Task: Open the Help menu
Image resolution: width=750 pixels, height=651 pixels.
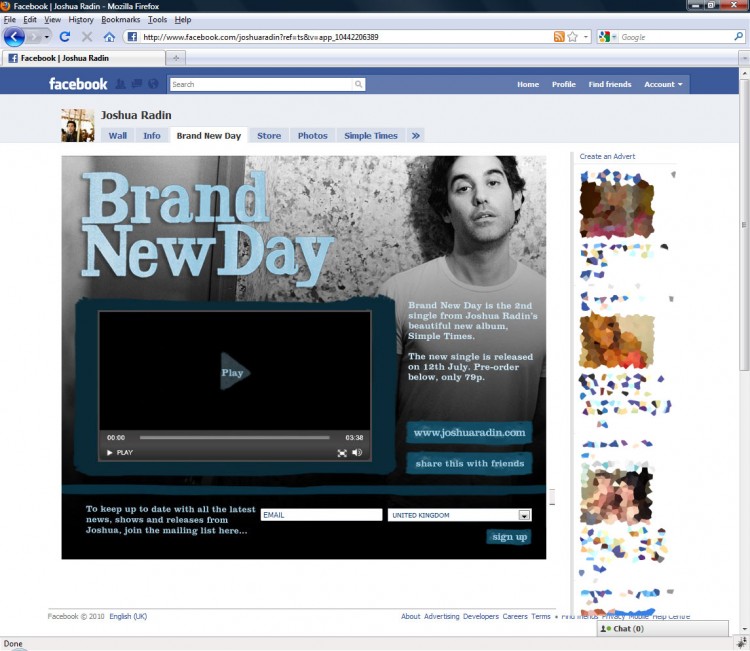Action: tap(183, 20)
